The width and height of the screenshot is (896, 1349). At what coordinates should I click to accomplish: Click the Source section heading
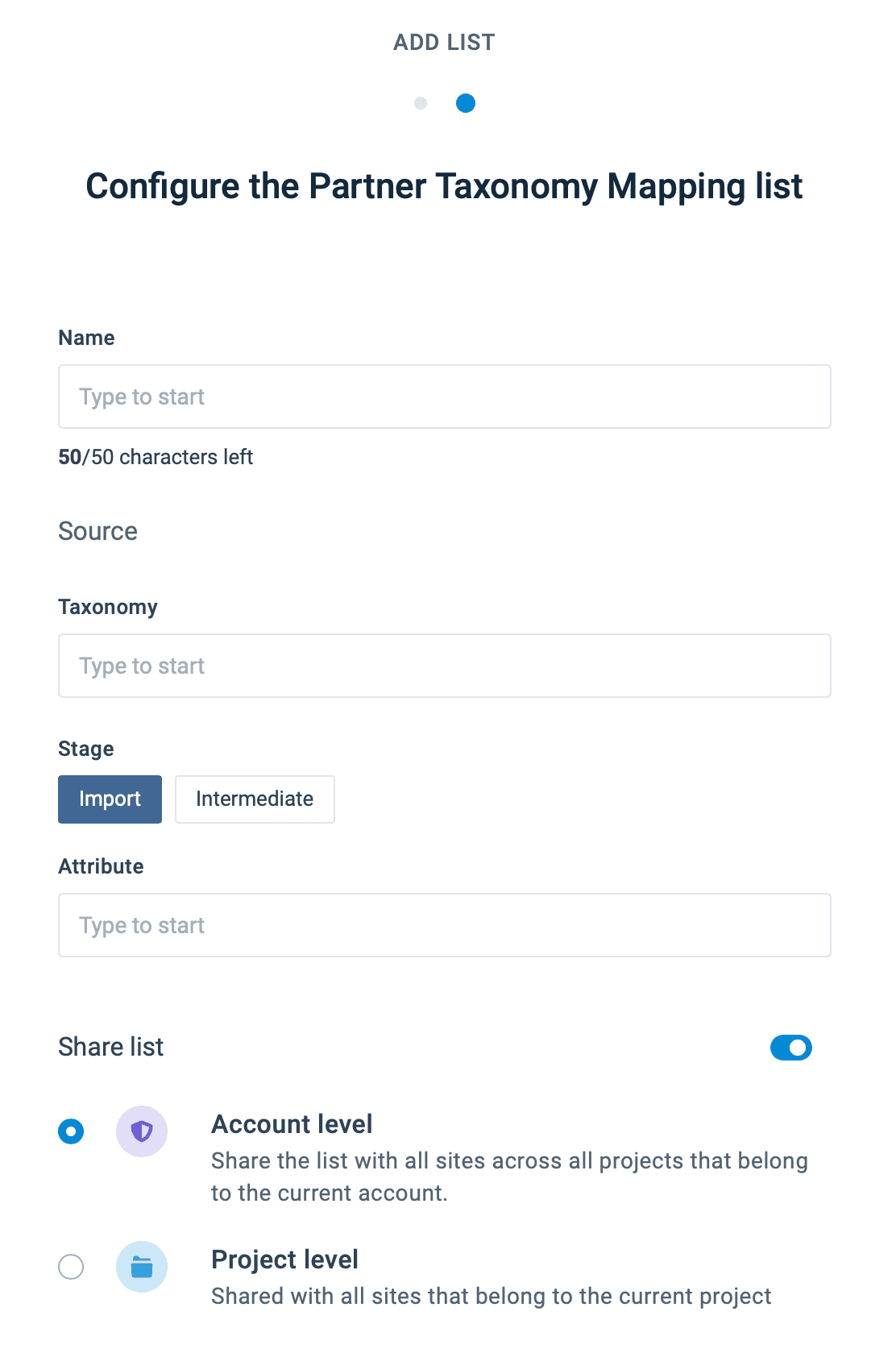pyautogui.click(x=98, y=532)
